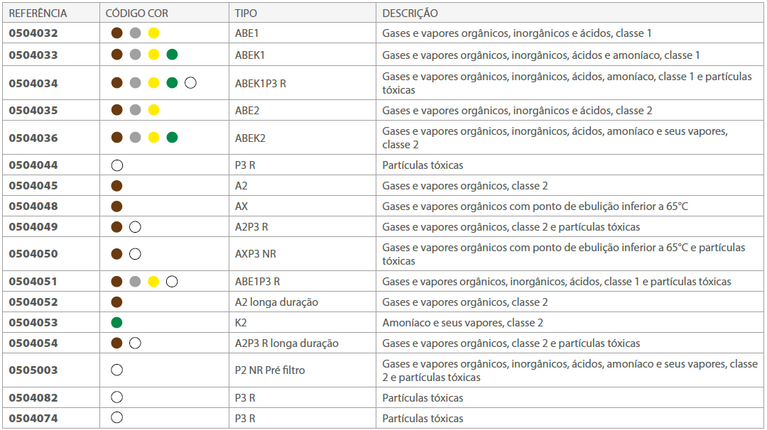Click the green dot in row 0504033

172,54
